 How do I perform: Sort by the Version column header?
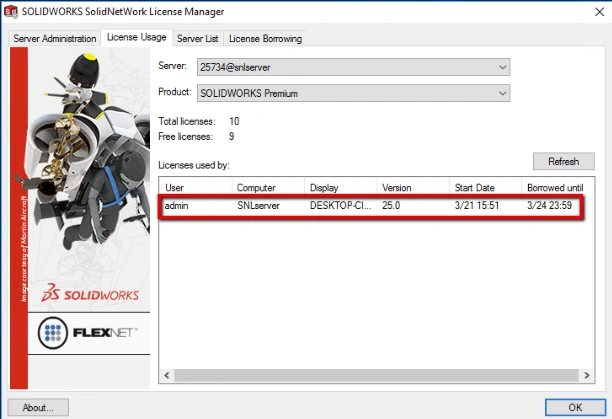(x=413, y=188)
